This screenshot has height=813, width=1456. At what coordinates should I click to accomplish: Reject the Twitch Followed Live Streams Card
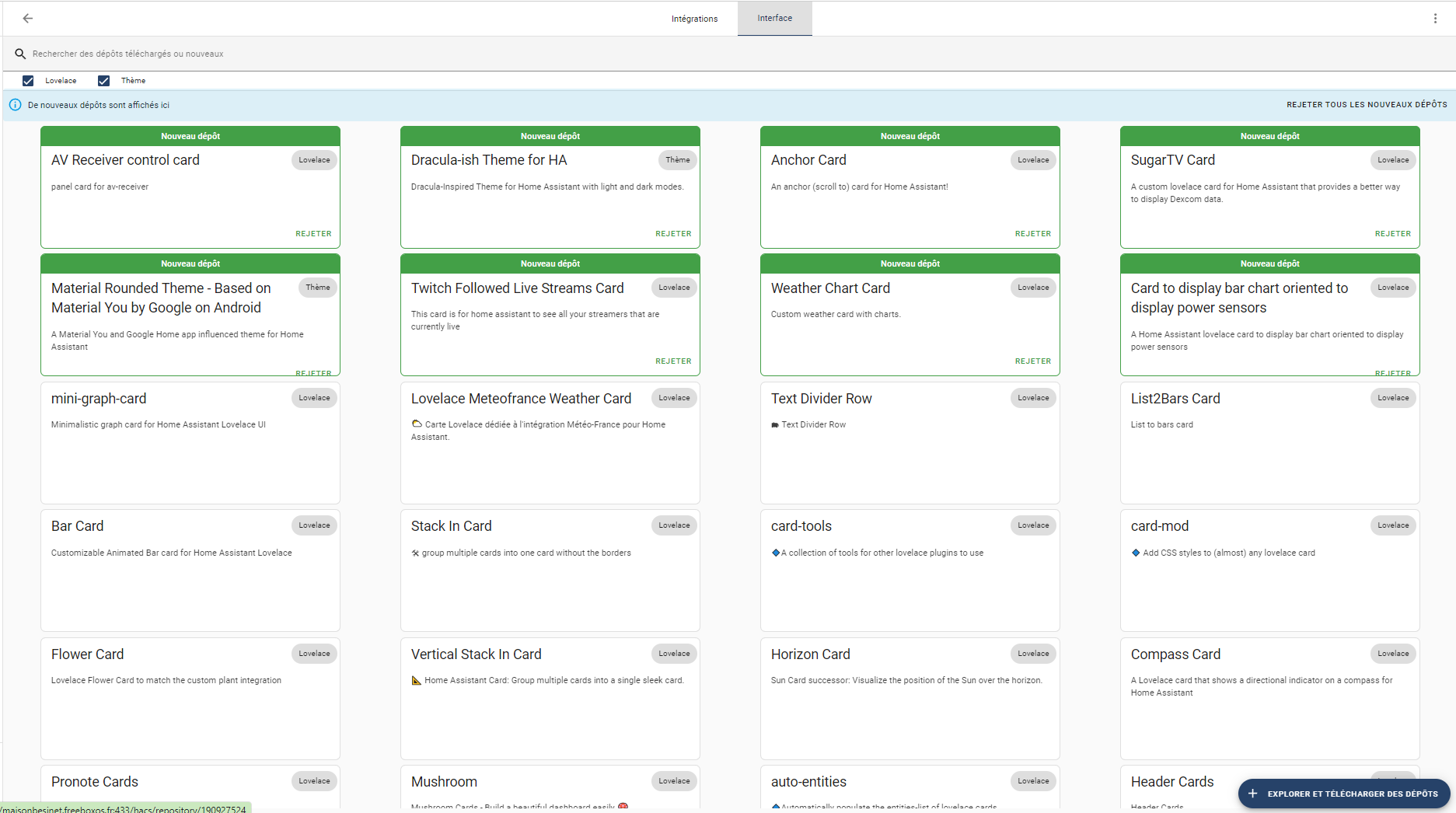click(x=673, y=361)
